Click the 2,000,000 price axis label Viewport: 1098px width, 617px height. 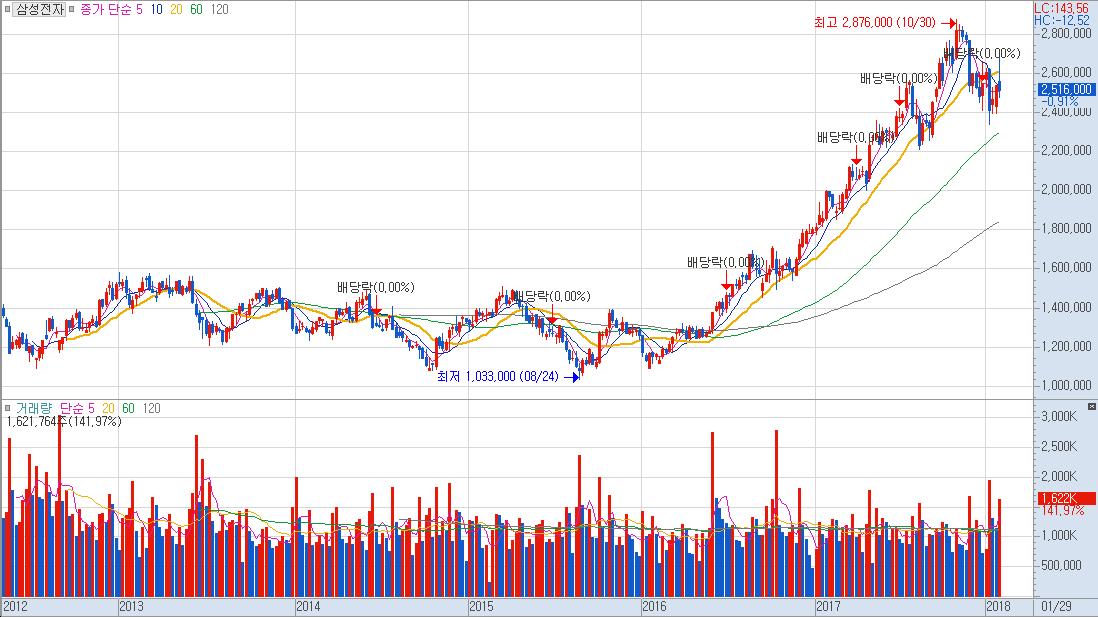pos(1066,189)
